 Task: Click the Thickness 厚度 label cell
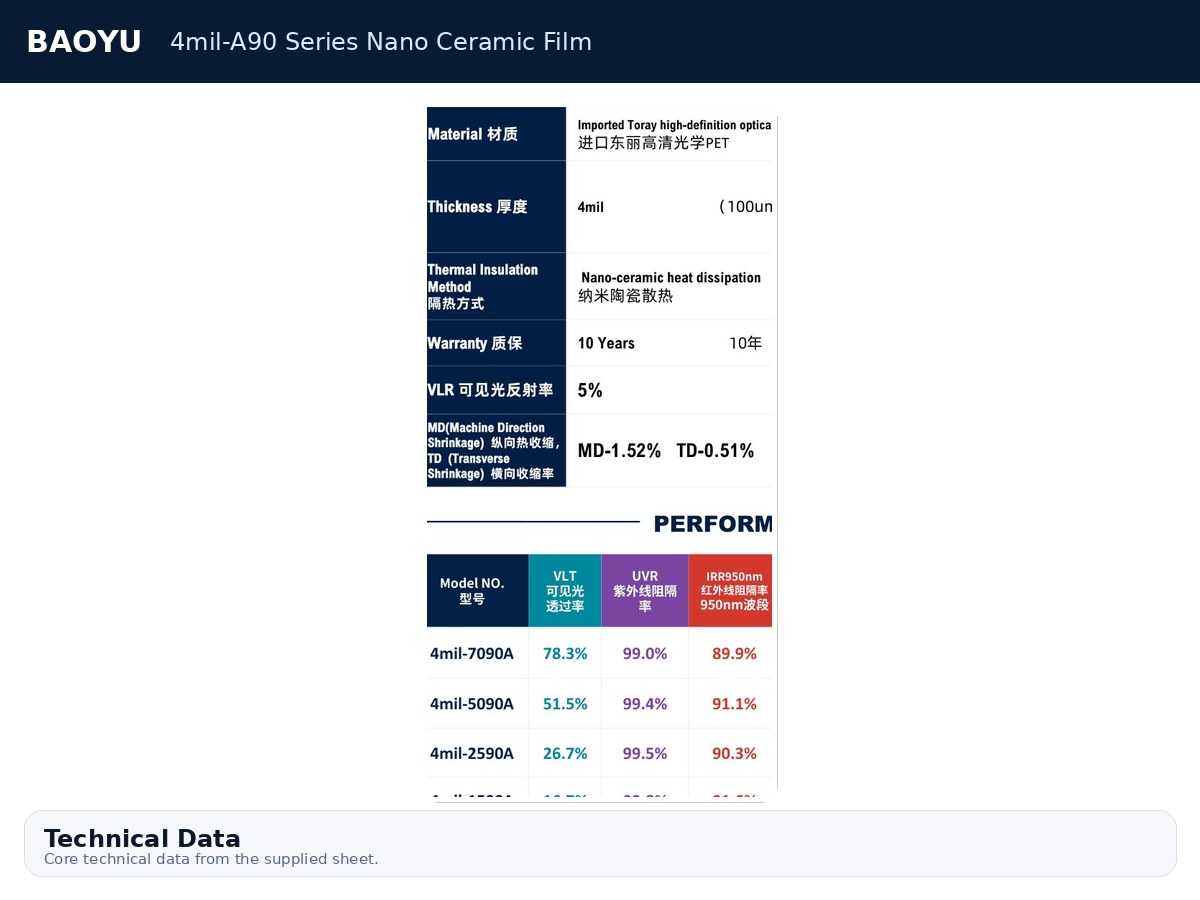(x=496, y=207)
